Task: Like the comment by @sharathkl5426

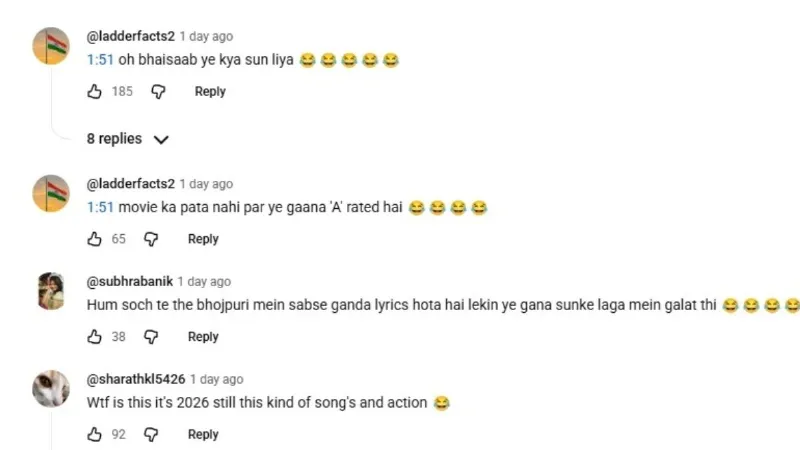Action: 95,435
